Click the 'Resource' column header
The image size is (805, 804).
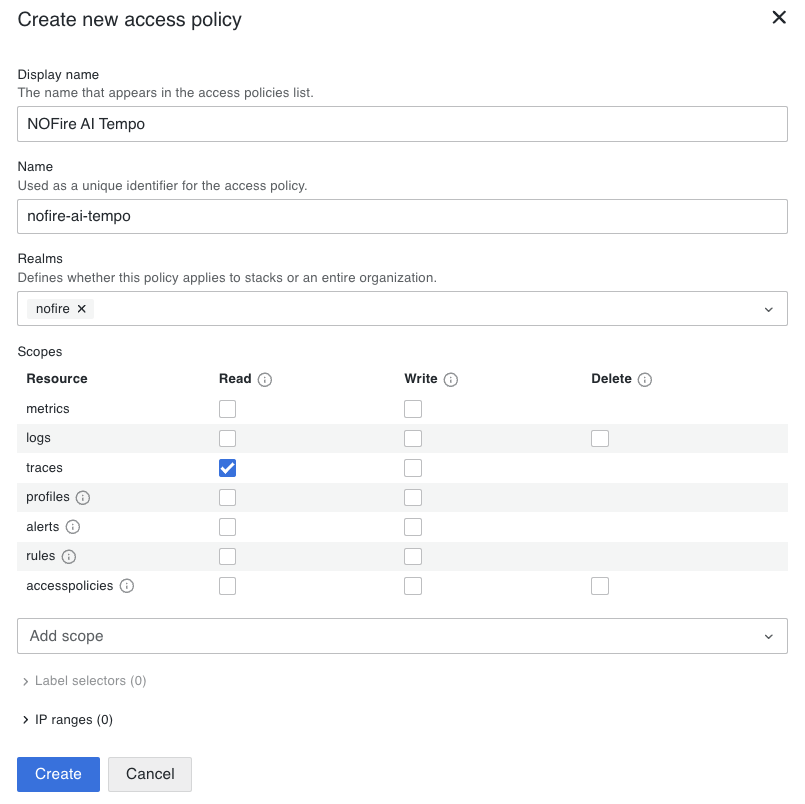pyautogui.click(x=57, y=379)
